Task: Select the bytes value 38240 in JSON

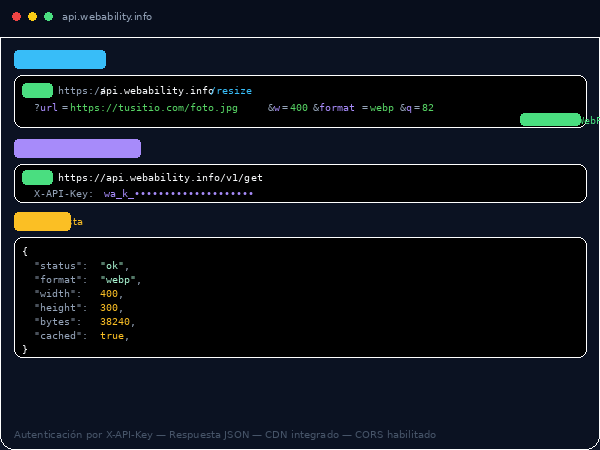Action: (116, 322)
